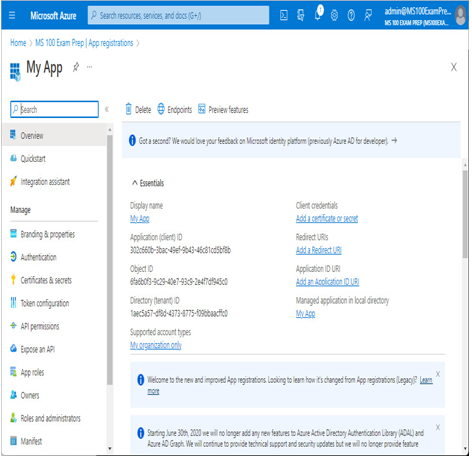The image size is (472, 457).
Task: Click Add an Application ID URI link
Action: [x=327, y=282]
